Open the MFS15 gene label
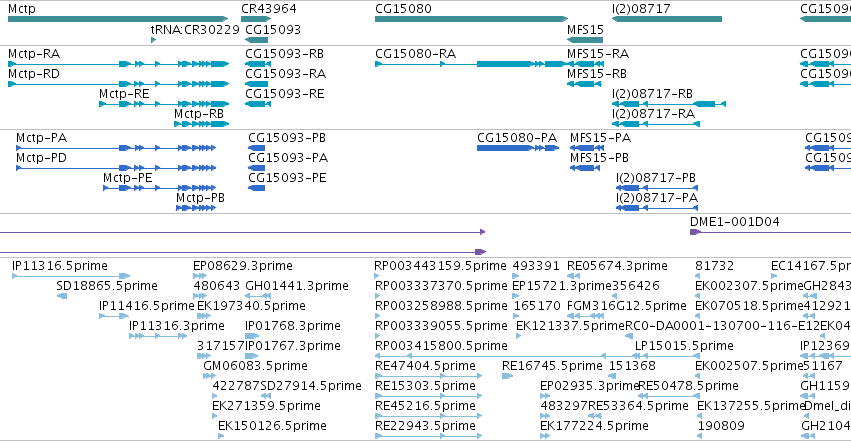The image size is (851, 441). 585,29
